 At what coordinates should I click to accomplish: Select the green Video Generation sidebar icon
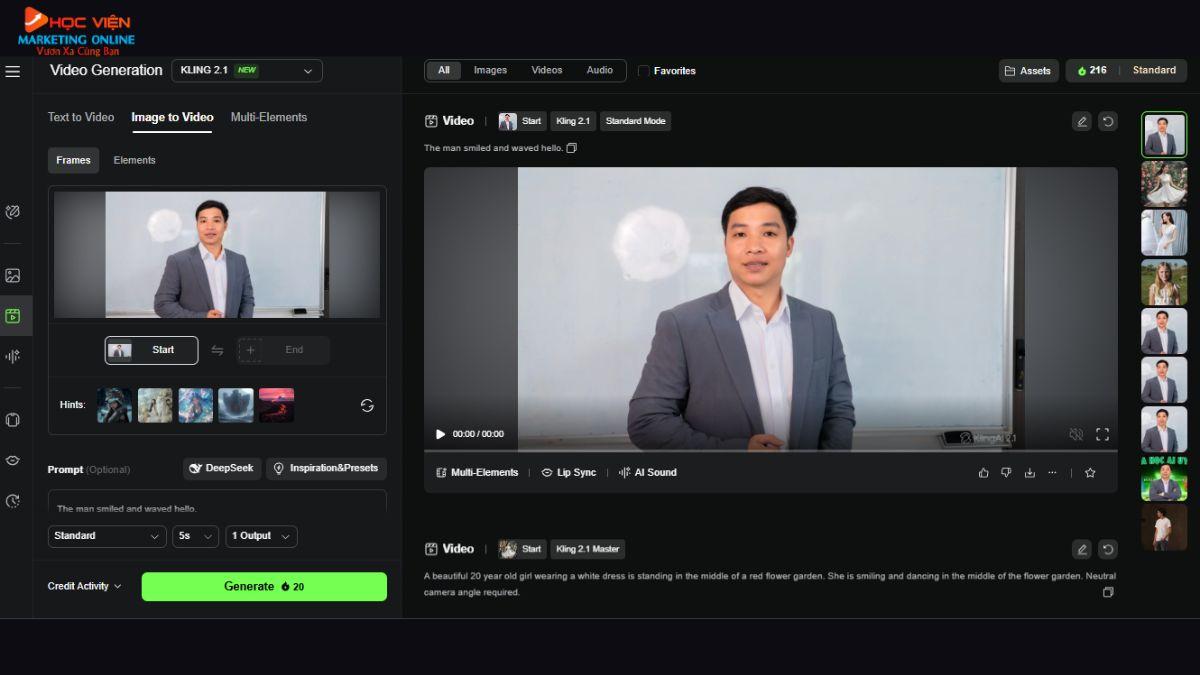(13, 315)
